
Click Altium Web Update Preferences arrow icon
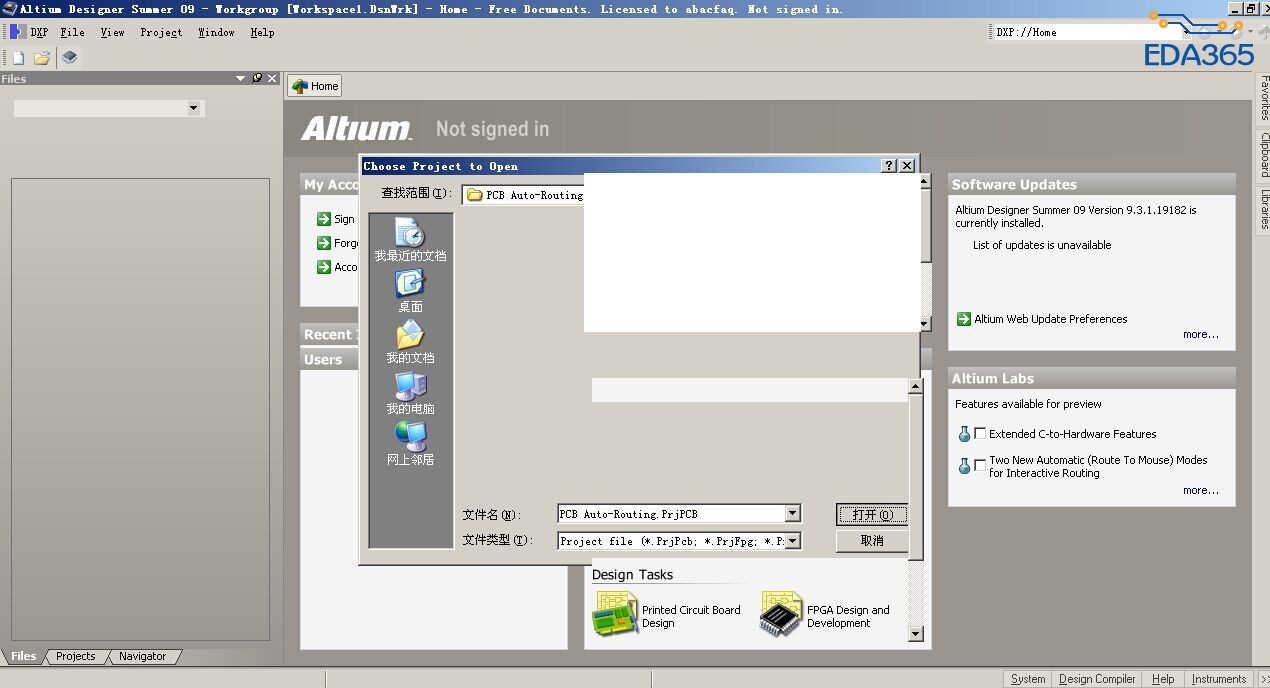(964, 319)
